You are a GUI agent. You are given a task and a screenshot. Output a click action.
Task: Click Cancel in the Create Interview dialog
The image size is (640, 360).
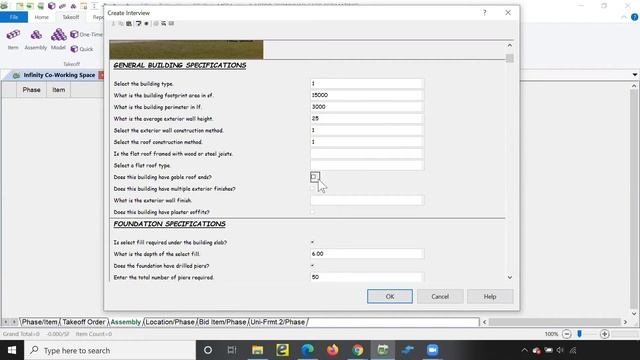click(440, 296)
